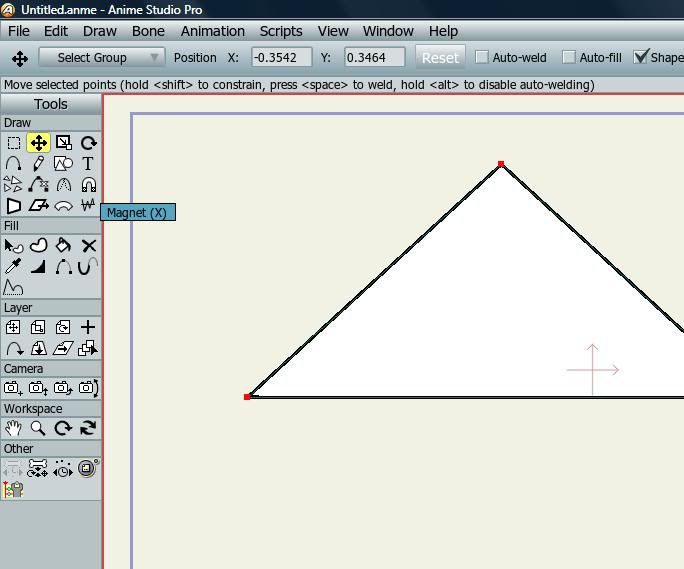Click the red point at triangle apex
684x569 pixels.
(501, 165)
